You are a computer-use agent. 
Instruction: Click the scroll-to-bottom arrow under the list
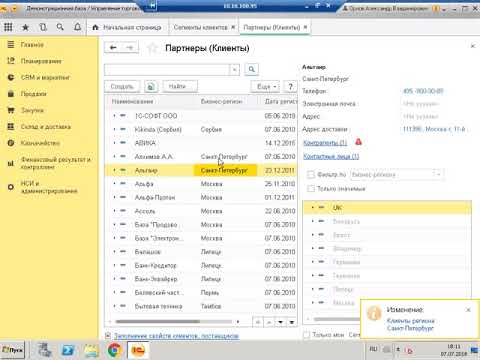point(291,322)
